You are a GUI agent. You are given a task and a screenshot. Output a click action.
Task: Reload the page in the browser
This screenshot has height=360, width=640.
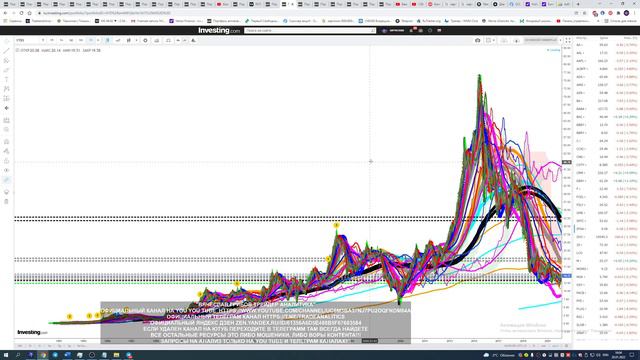pyautogui.click(x=21, y=13)
